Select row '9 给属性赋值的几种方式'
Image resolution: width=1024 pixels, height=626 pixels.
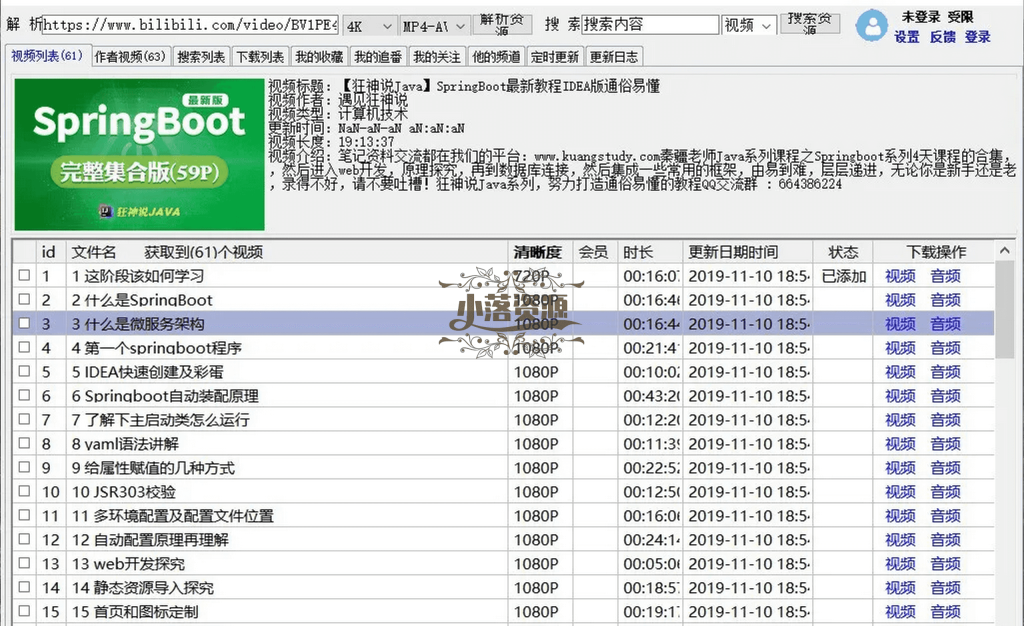[x=503, y=467]
